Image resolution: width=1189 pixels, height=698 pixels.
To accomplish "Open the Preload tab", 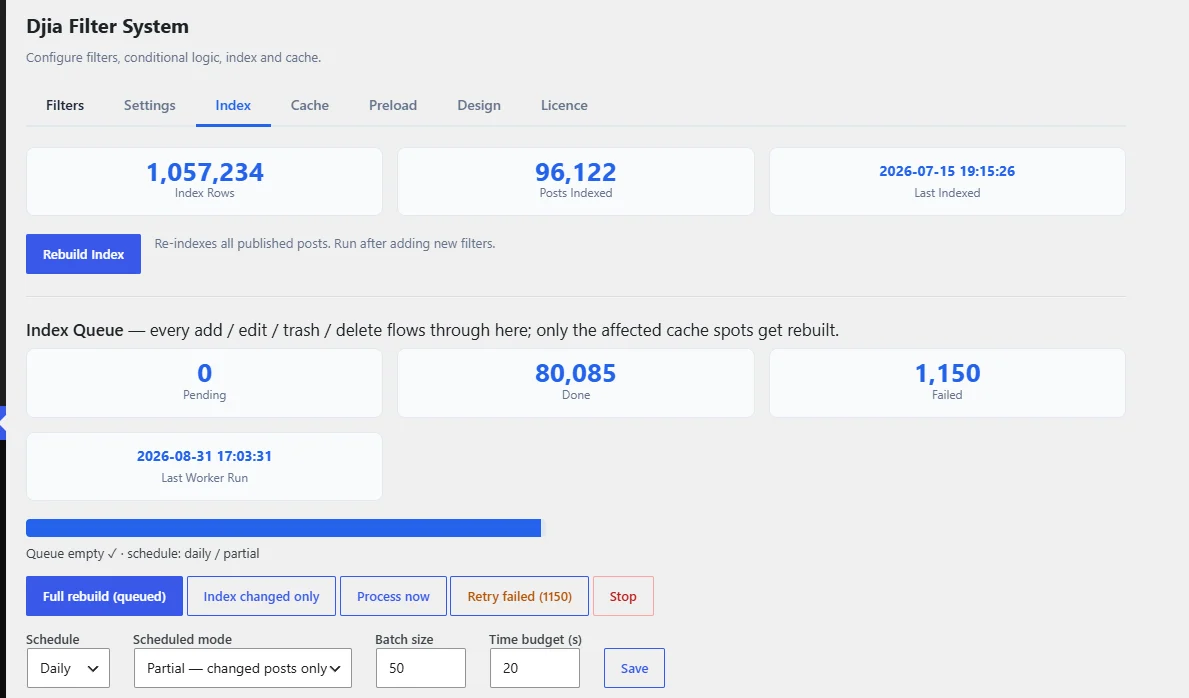I will pyautogui.click(x=393, y=105).
